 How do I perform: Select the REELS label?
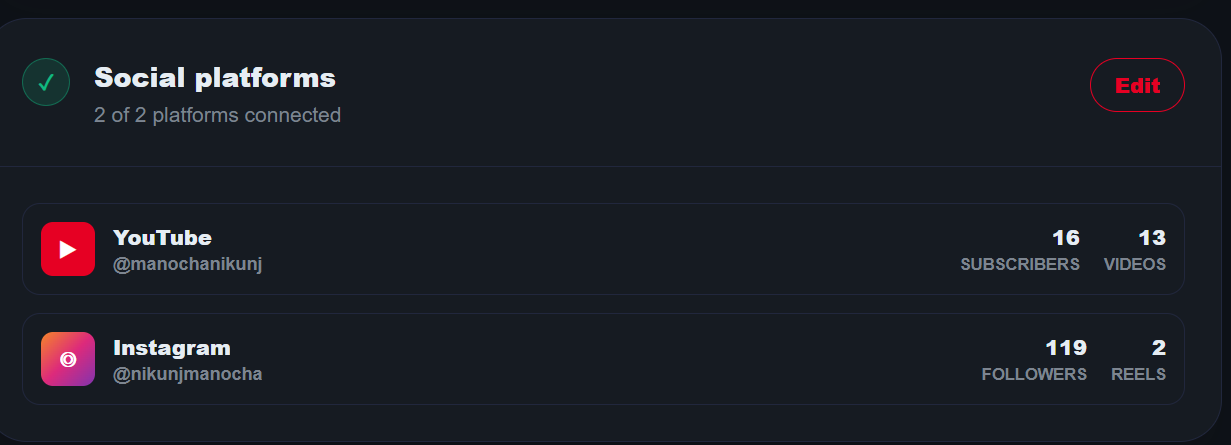(1138, 375)
